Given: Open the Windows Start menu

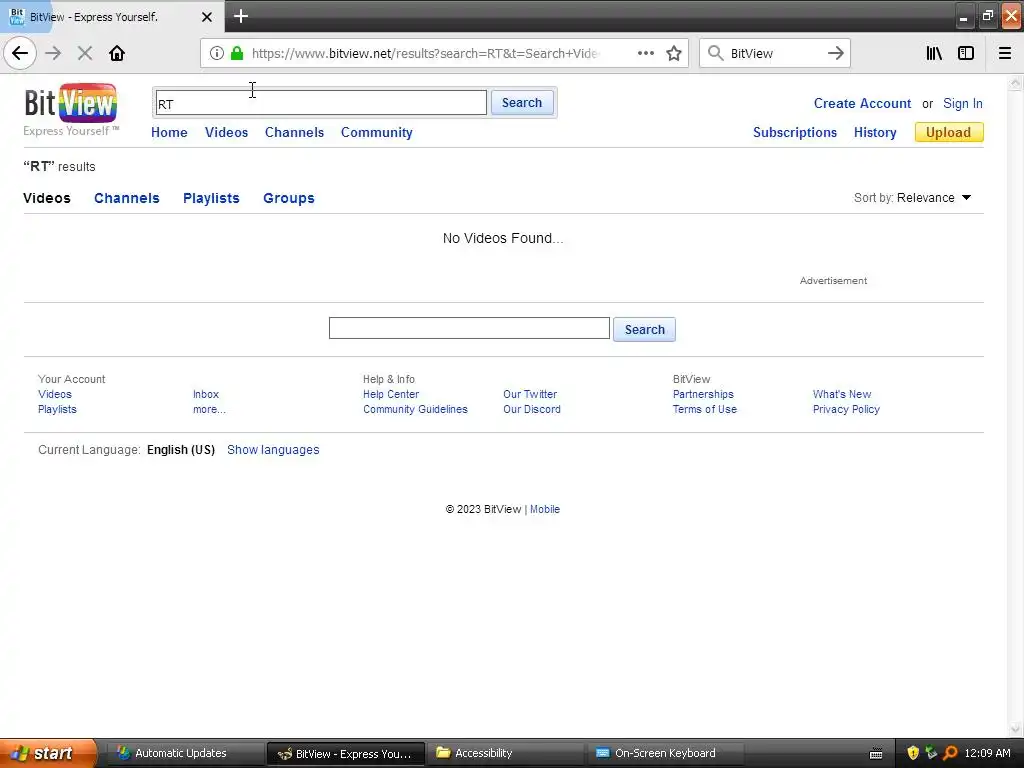Looking at the screenshot, I should coord(48,753).
